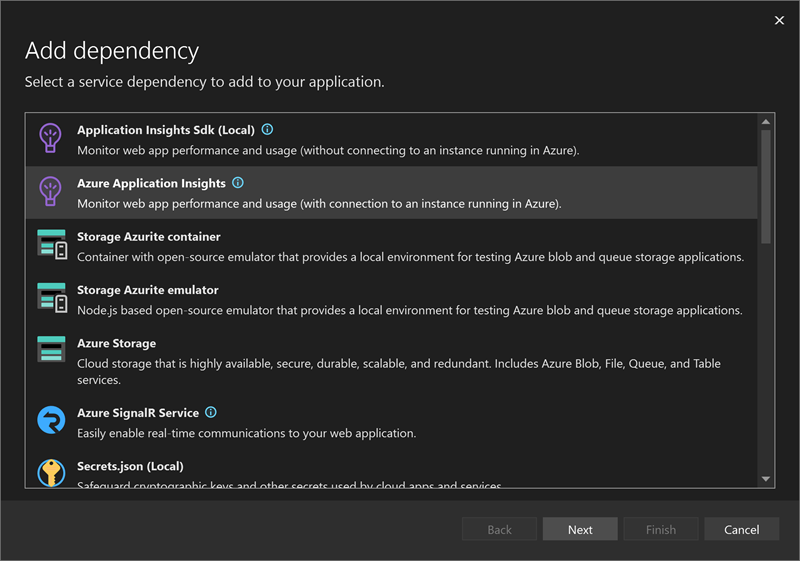This screenshot has height=561, width=800.
Task: Click description 'with connection to an instance'
Action: click(319, 203)
